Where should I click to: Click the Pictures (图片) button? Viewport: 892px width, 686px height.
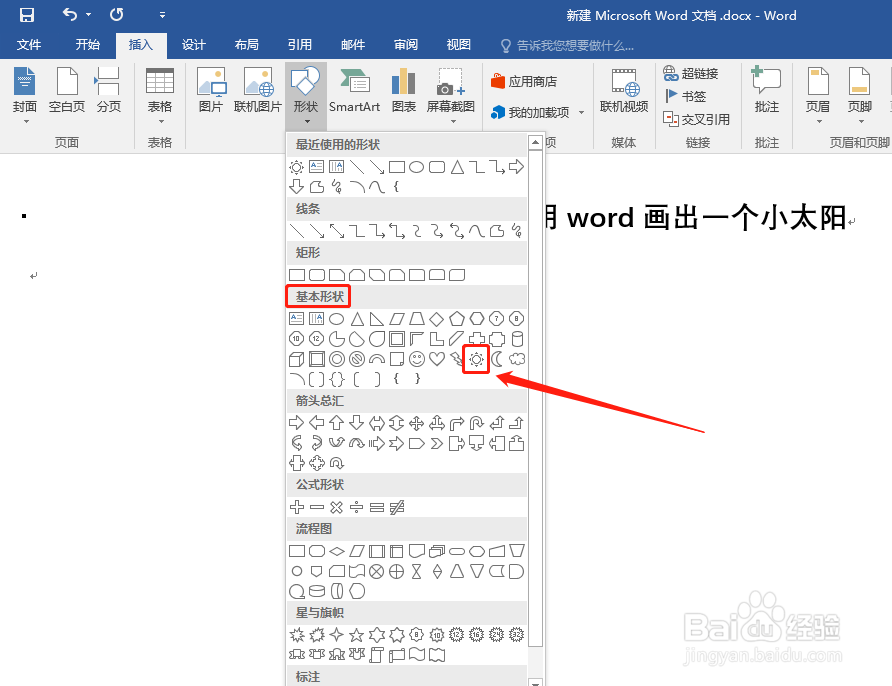click(x=211, y=90)
